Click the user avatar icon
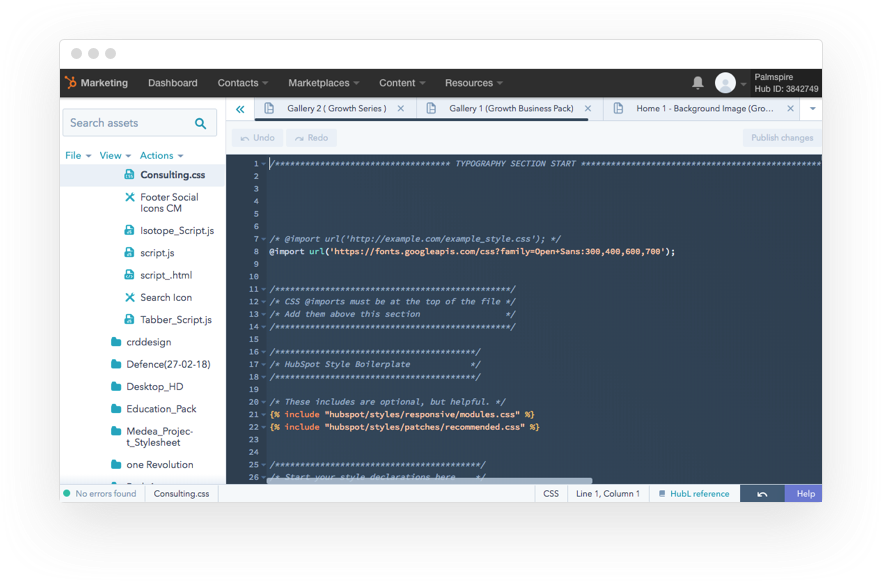 [x=726, y=83]
